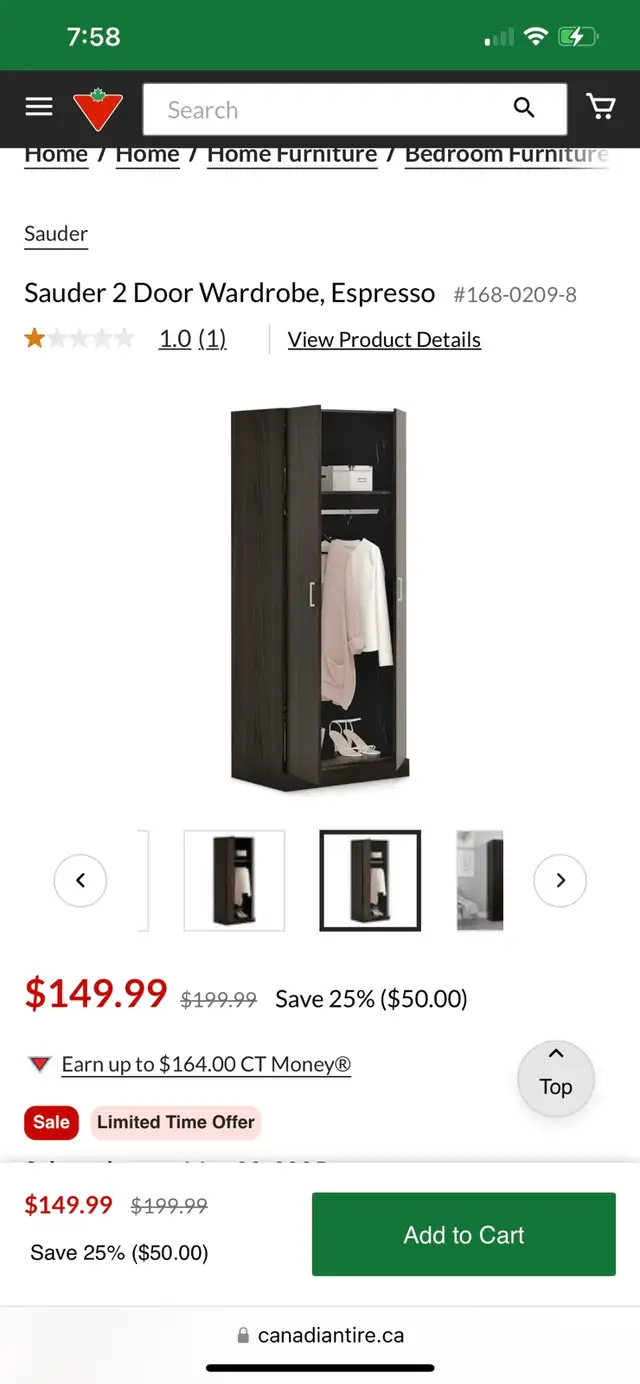Image resolution: width=640 pixels, height=1384 pixels.
Task: Go to Bedroom Furniture breadcrumb
Action: [x=507, y=155]
